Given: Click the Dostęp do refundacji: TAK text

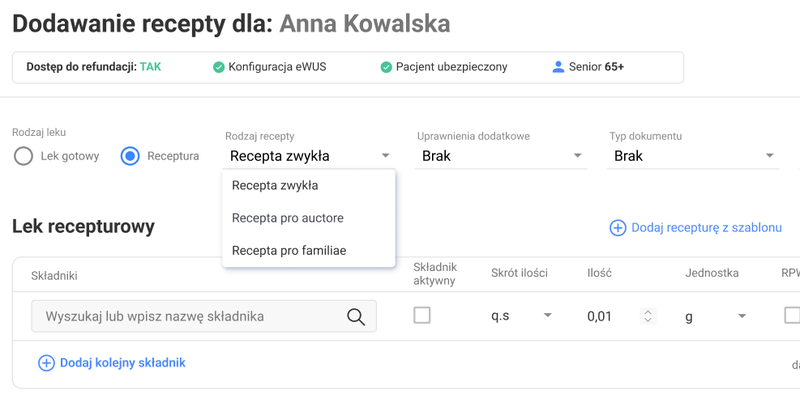Looking at the screenshot, I should pyautogui.click(x=94, y=67).
